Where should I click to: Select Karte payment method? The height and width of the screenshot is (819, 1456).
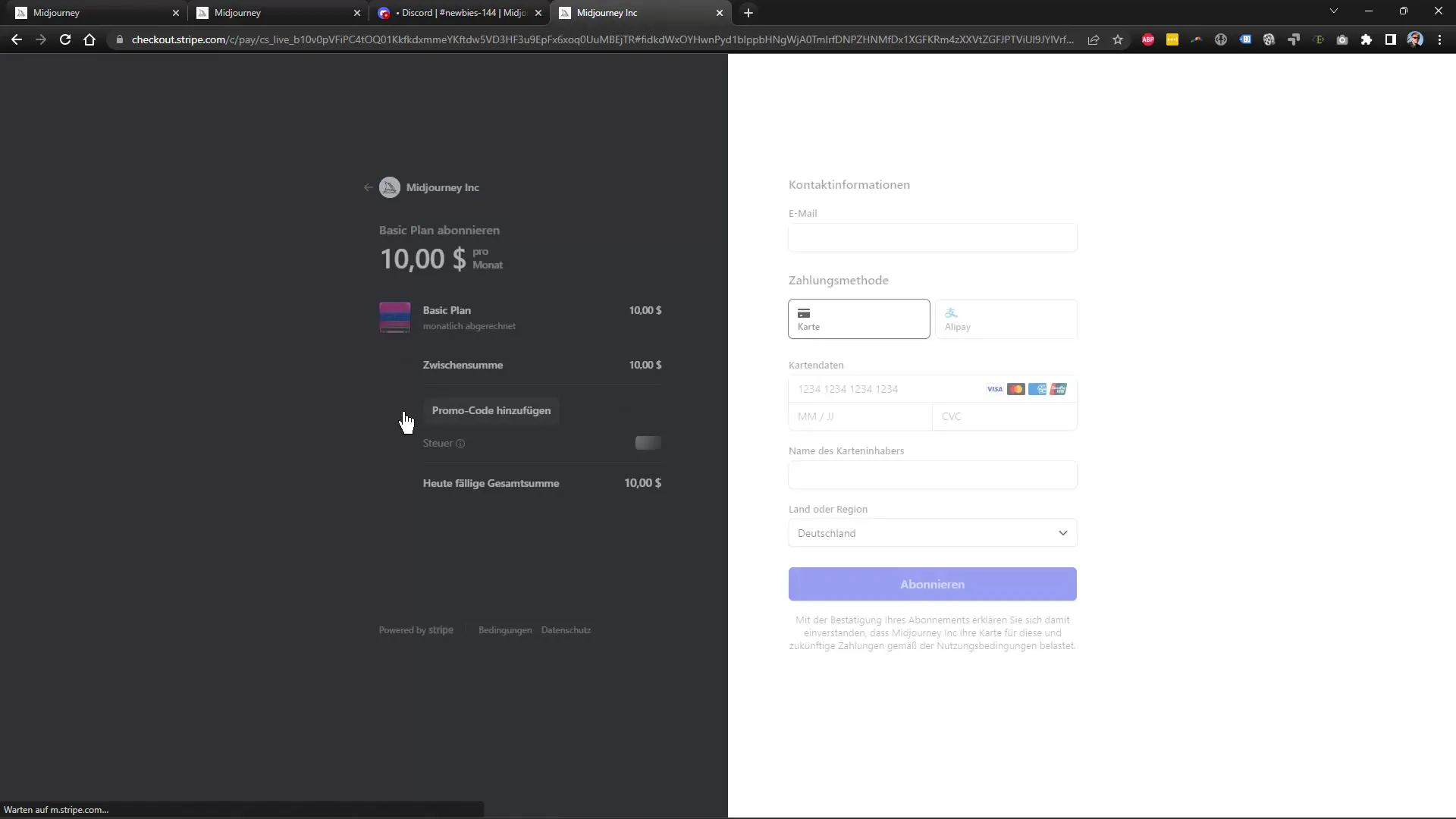(859, 319)
